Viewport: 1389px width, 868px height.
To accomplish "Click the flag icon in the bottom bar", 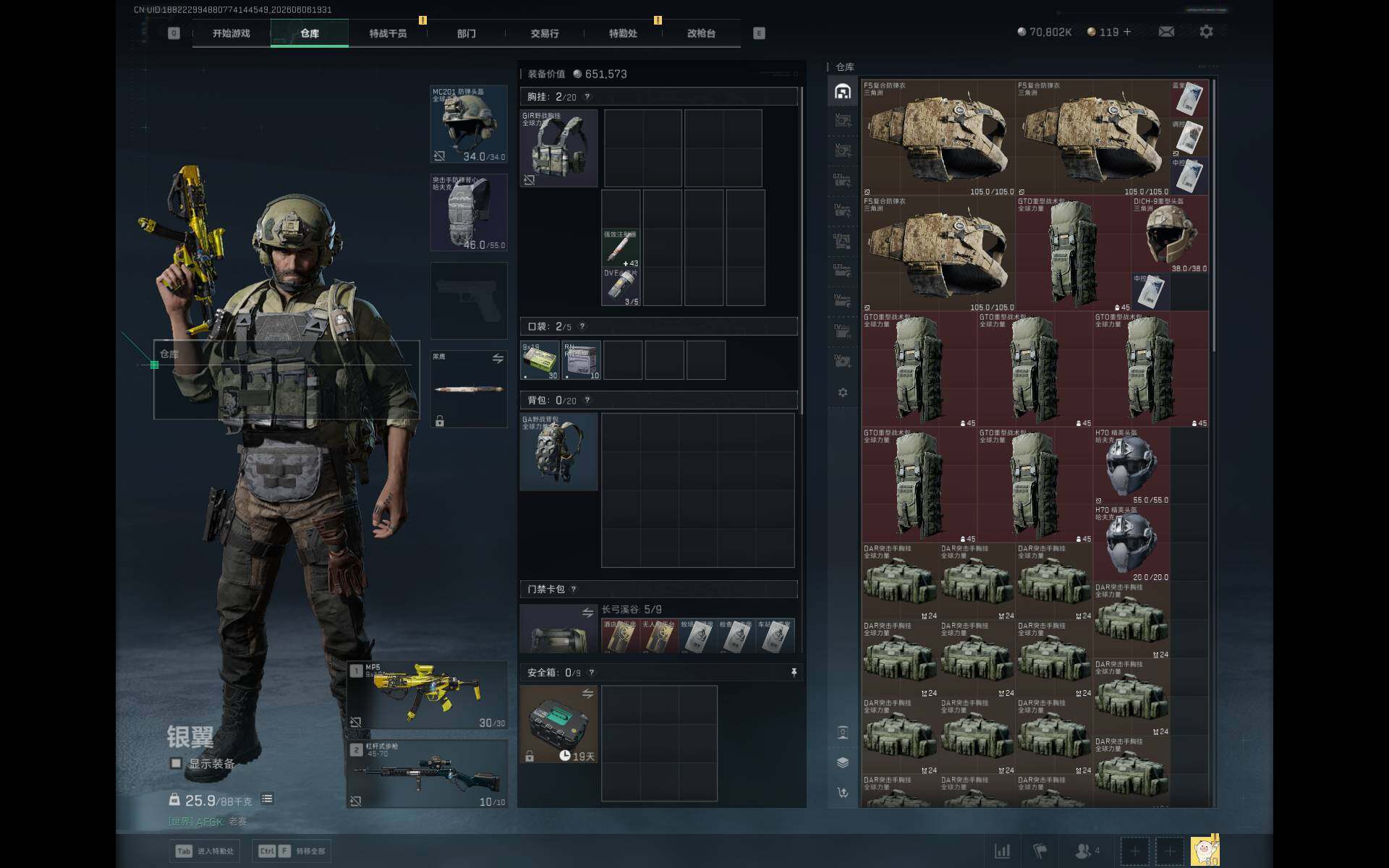I will click(1040, 851).
